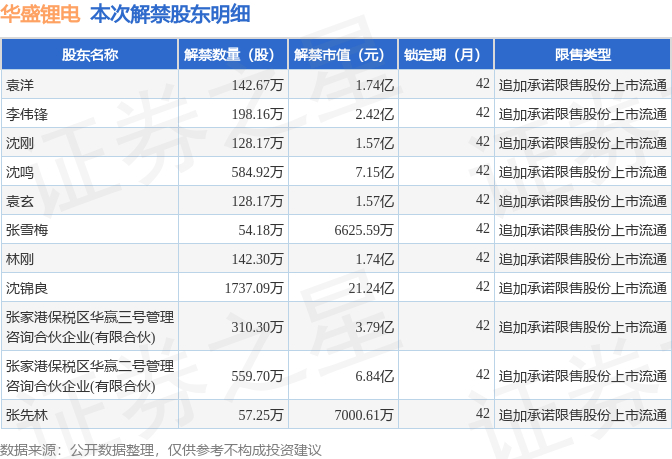Click the 310.30万 quantity value

pos(257,327)
